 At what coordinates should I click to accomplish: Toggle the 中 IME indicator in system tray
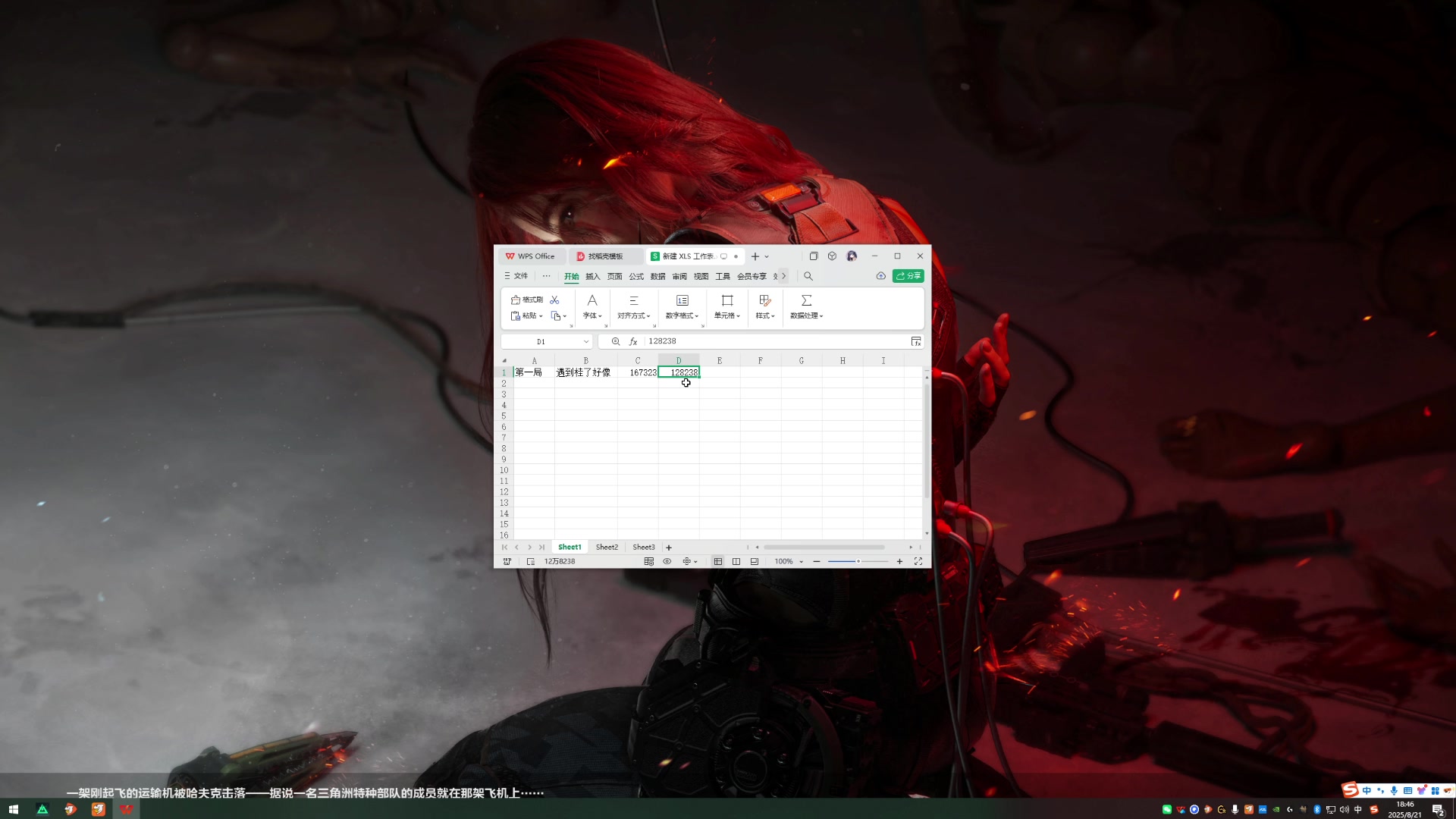(1358, 810)
